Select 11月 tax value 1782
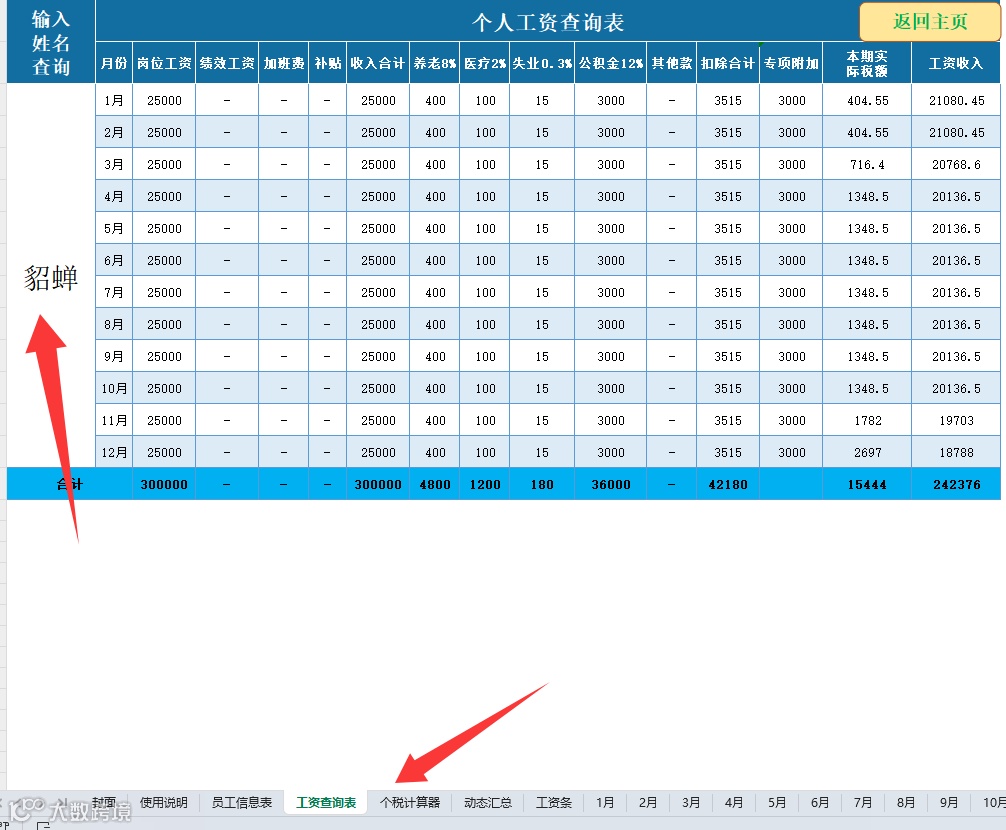1006x830 pixels. tap(867, 420)
